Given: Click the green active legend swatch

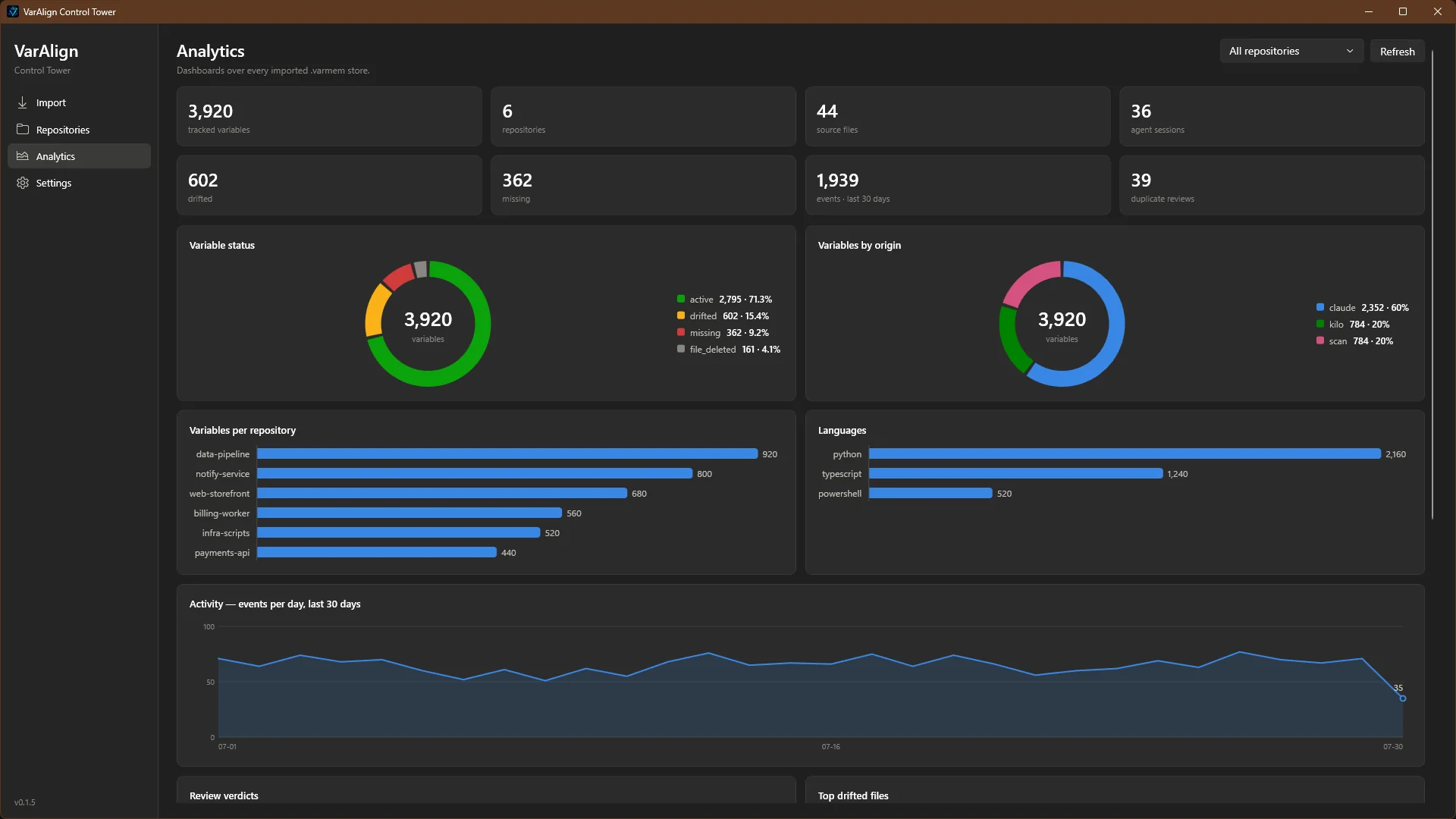Looking at the screenshot, I should click(x=681, y=299).
